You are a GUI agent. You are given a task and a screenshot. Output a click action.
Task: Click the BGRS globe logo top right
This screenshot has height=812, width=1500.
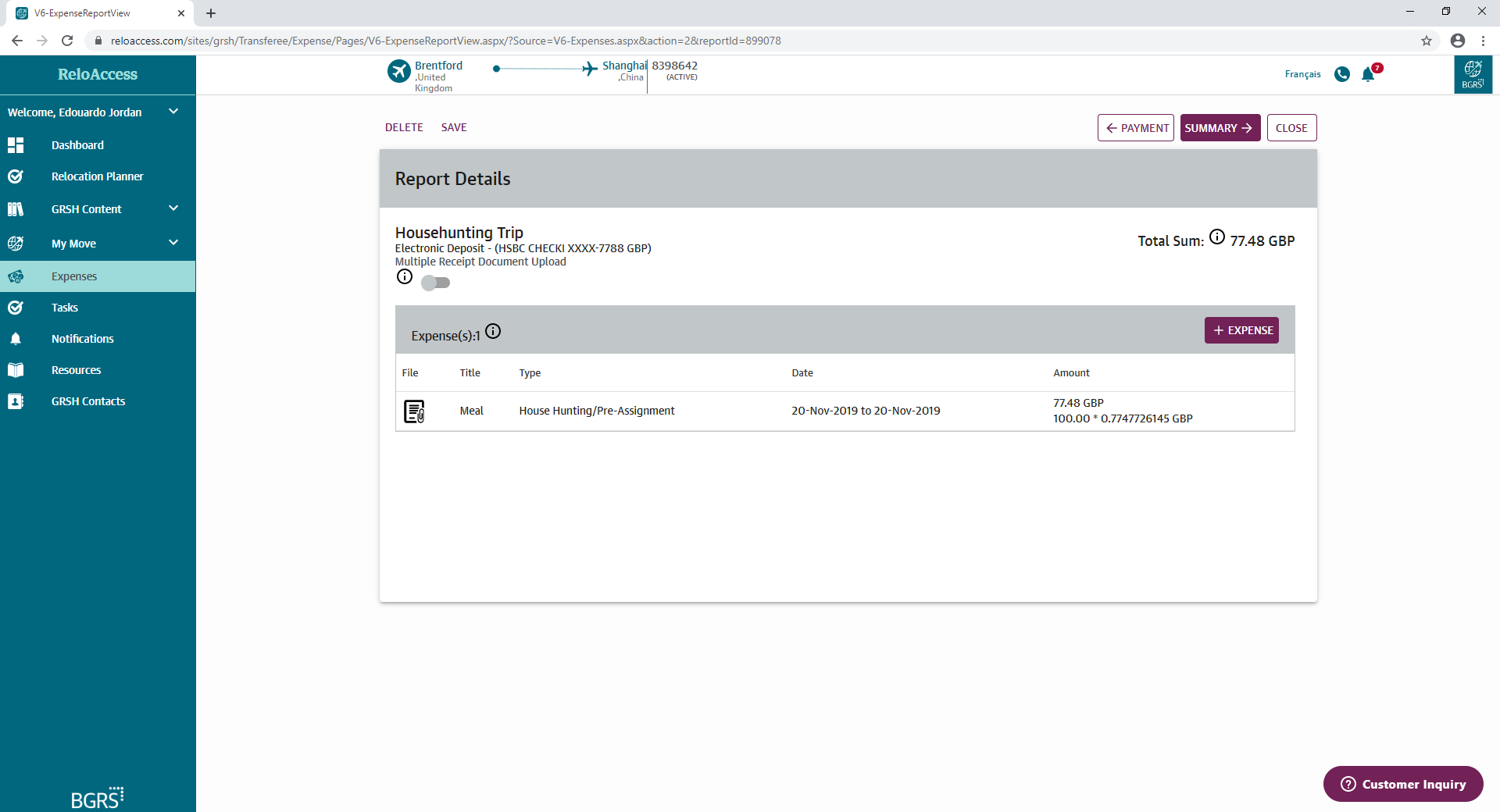[x=1473, y=74]
